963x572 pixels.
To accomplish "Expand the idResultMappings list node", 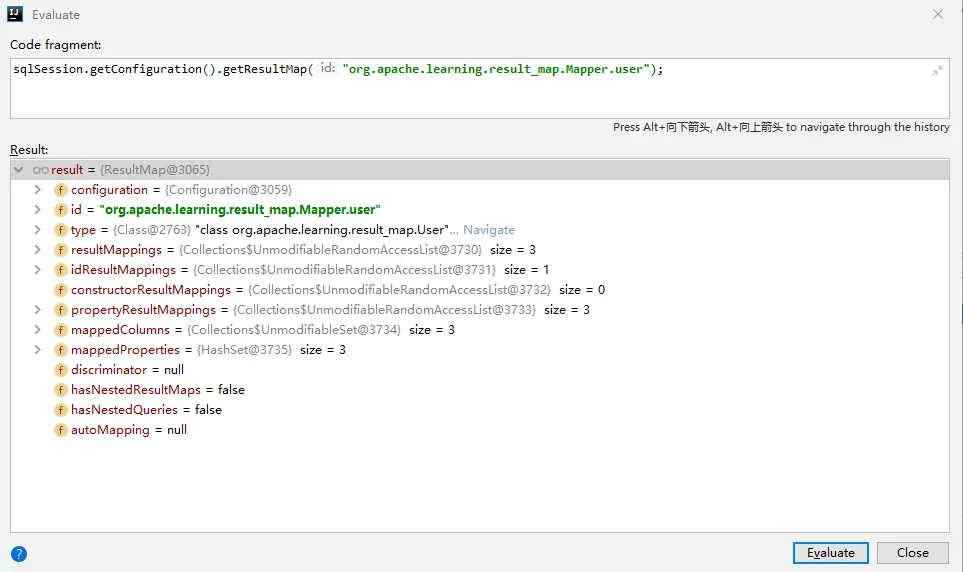I will point(37,270).
